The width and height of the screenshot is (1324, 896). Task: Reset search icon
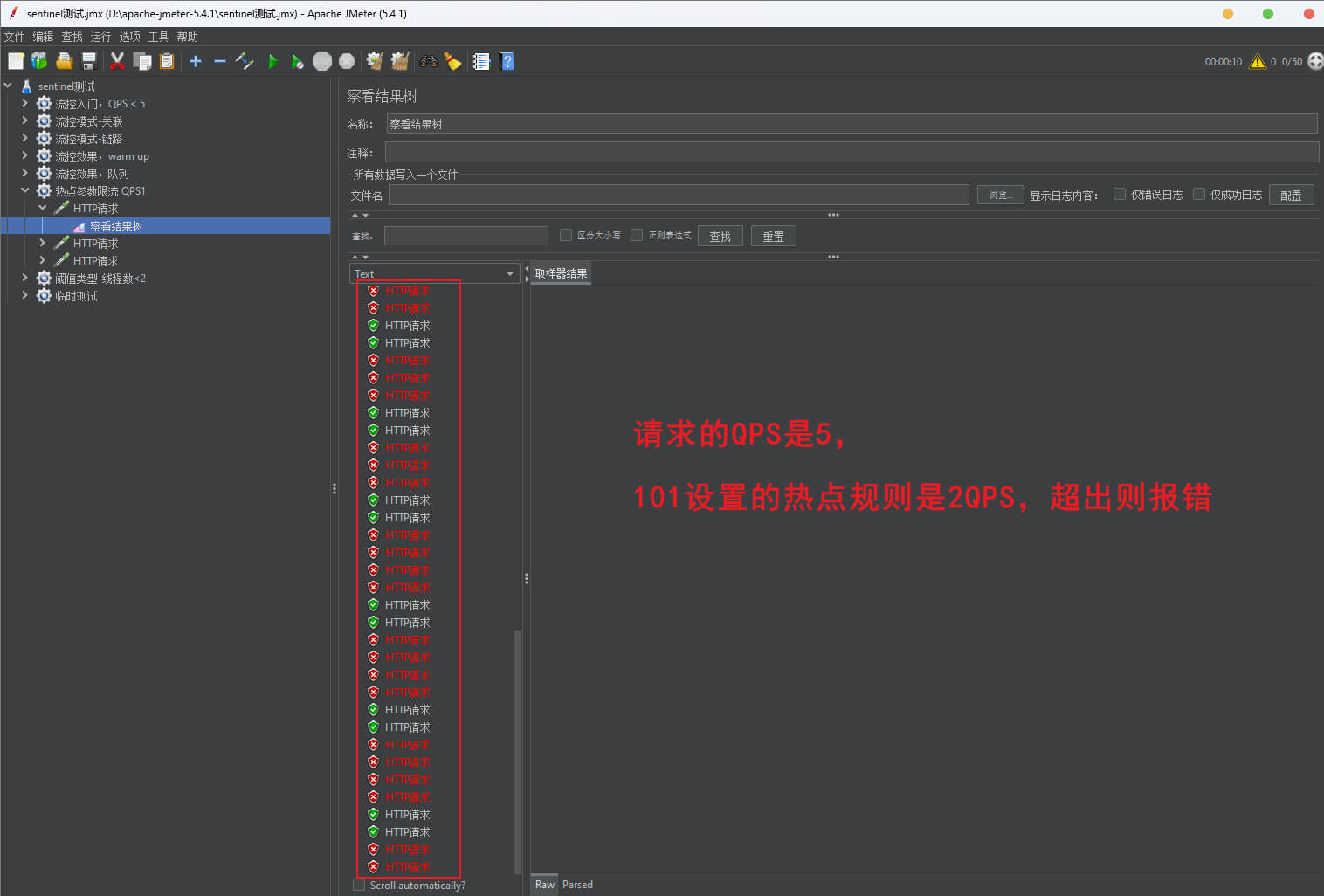click(x=452, y=61)
